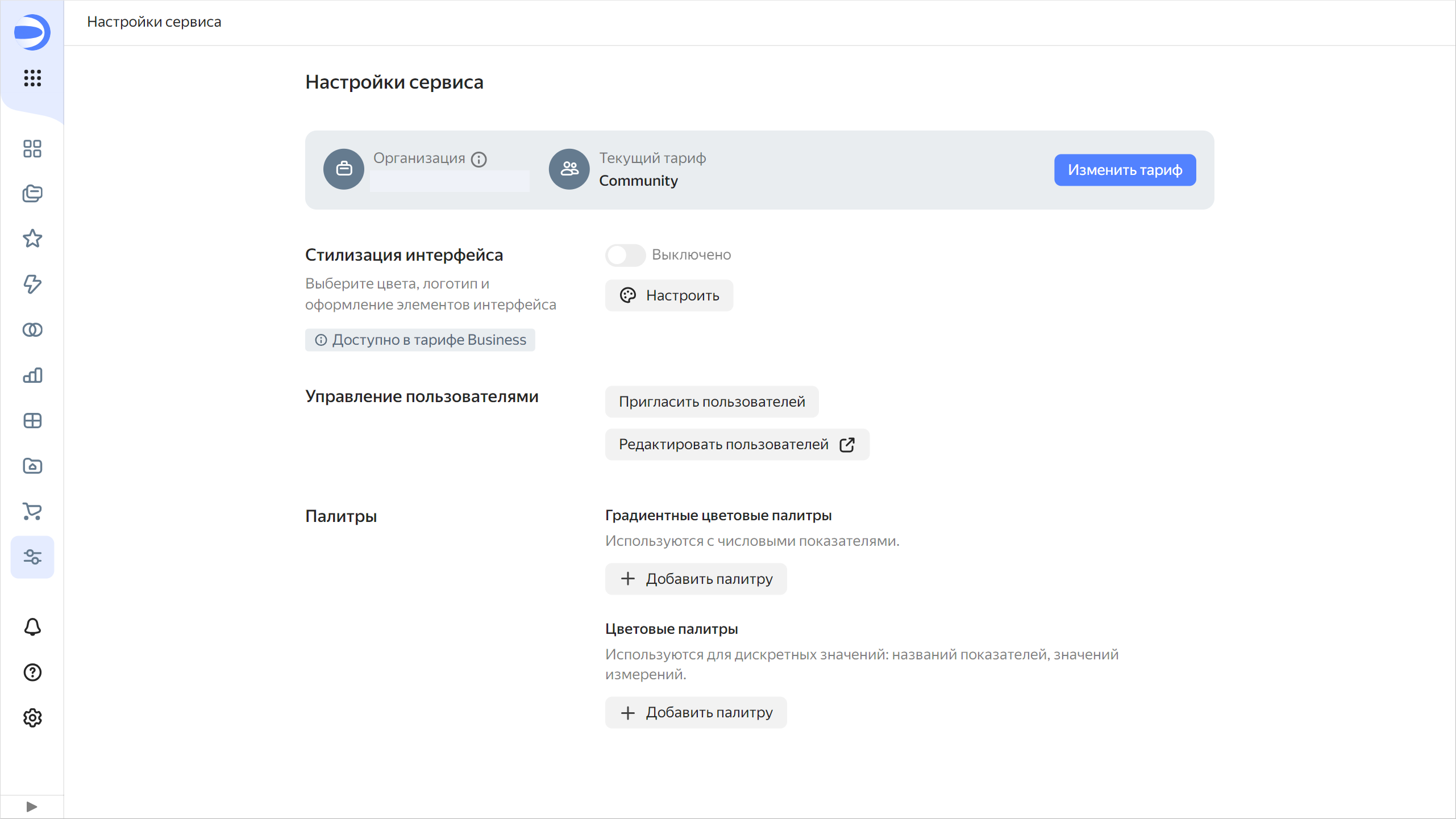Click the Изменить тариф button
Viewport: 1456px width, 819px height.
click(1125, 170)
